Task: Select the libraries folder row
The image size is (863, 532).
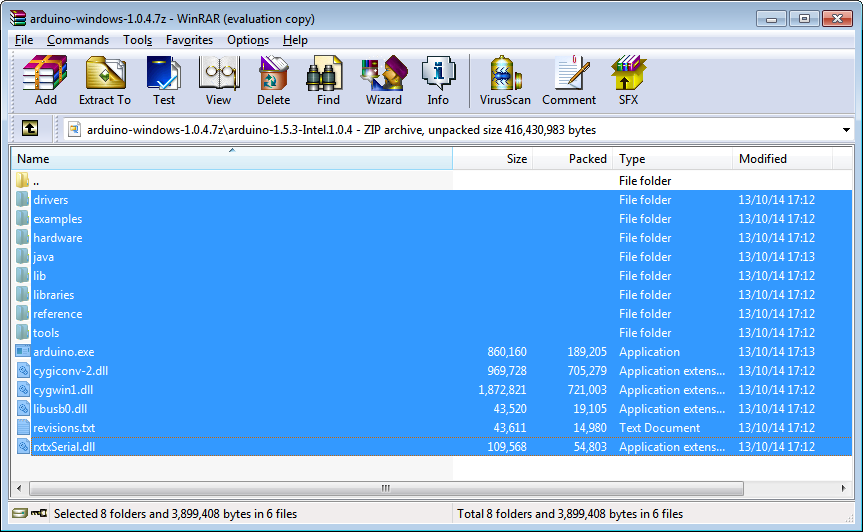Action: point(434,294)
